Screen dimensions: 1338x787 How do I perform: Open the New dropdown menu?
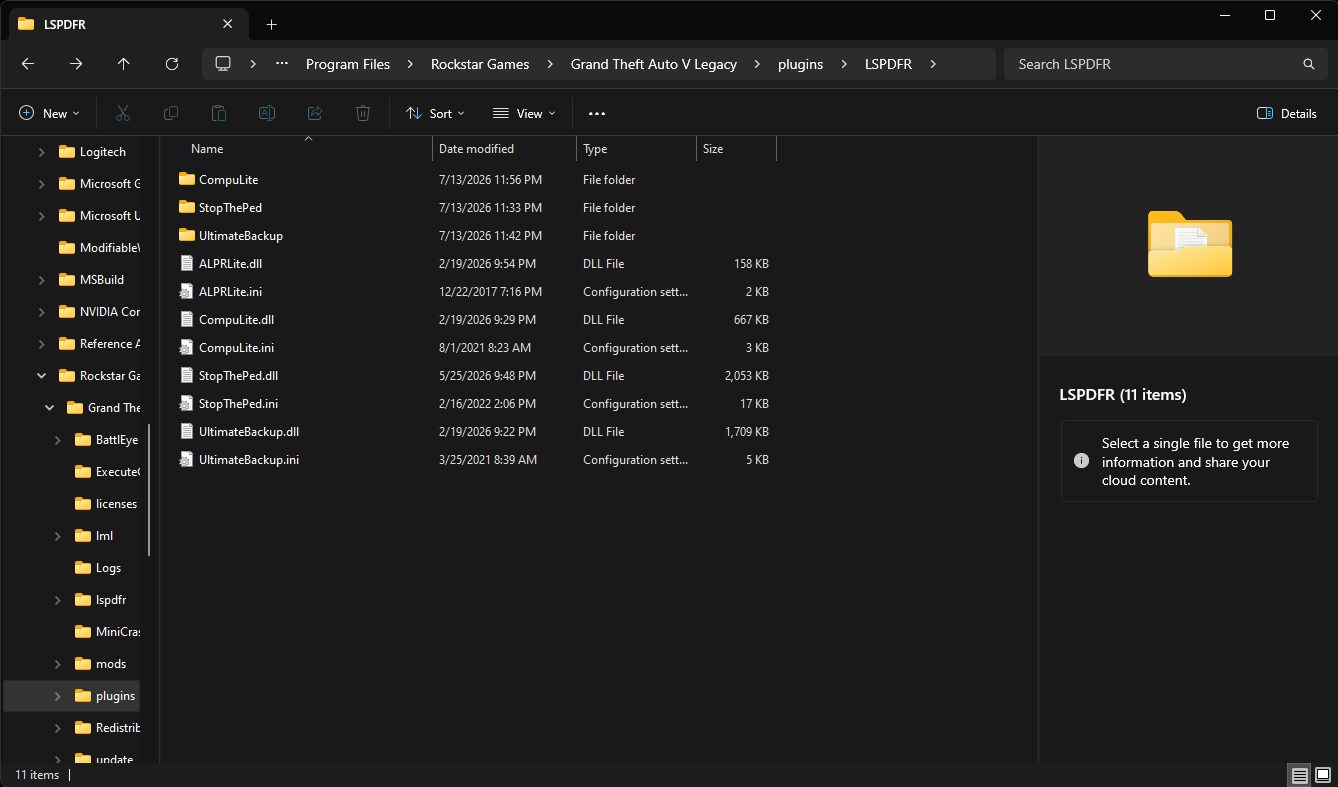point(49,113)
